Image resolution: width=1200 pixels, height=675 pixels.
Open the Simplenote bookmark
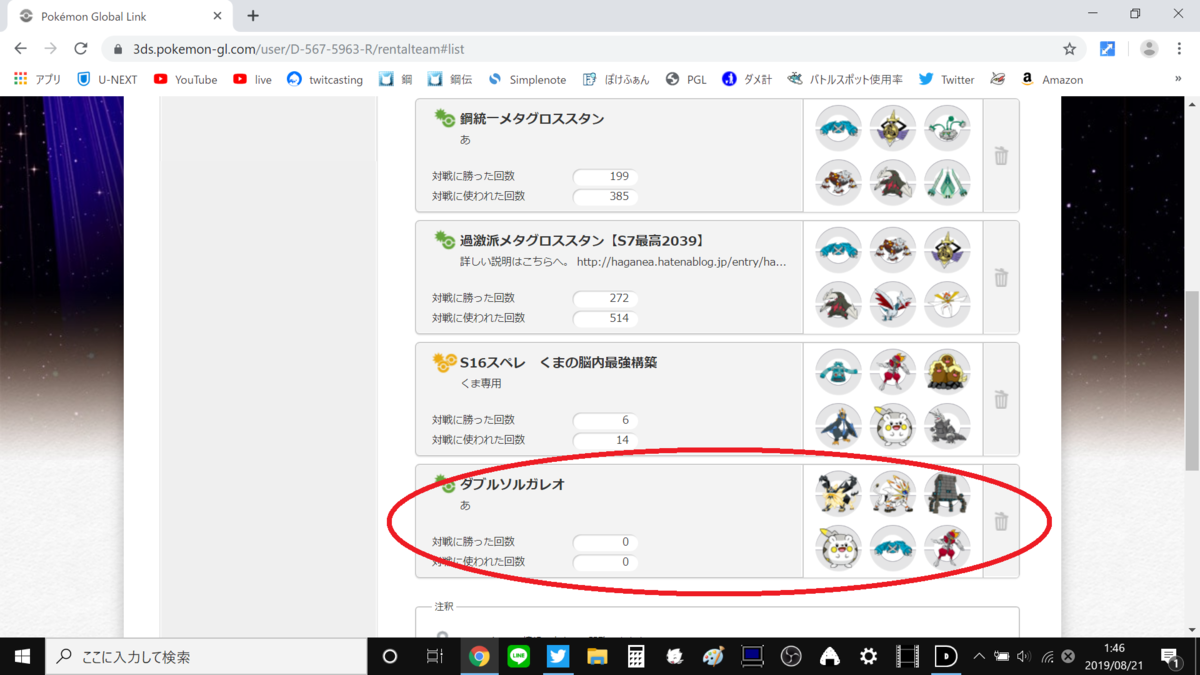[x=526, y=79]
